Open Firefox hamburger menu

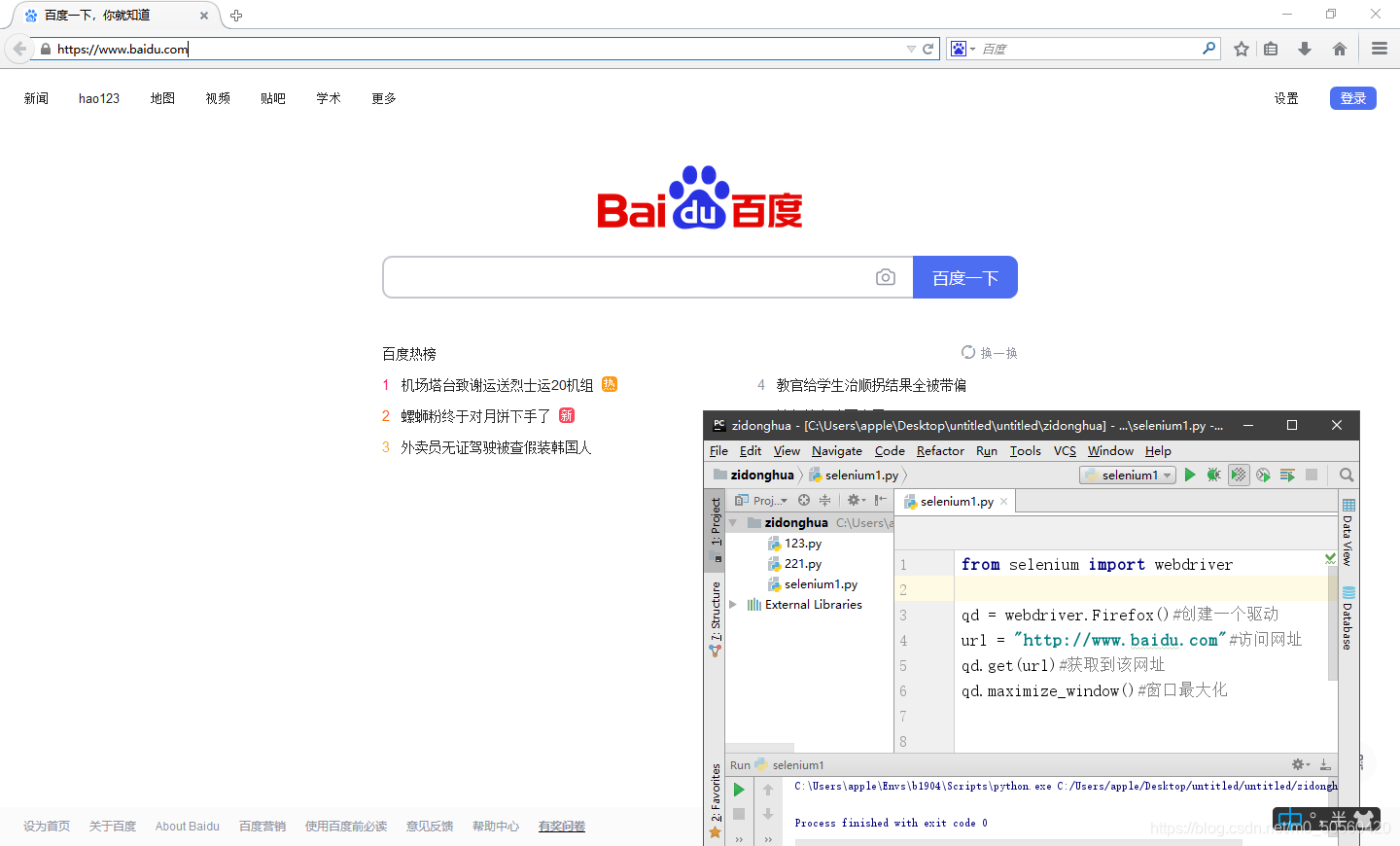[1380, 49]
